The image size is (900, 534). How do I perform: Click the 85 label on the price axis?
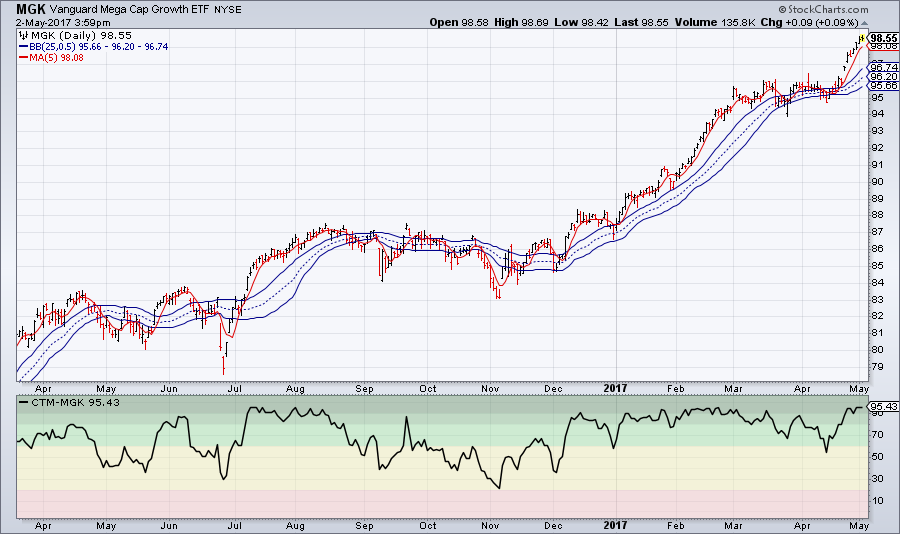click(x=878, y=265)
